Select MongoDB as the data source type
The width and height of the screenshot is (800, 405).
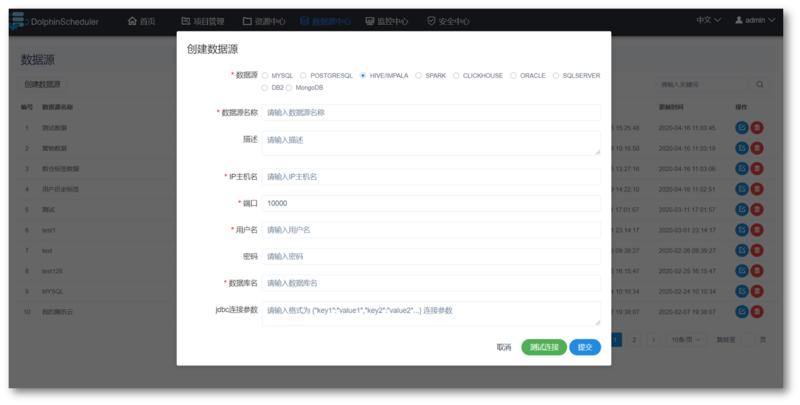coord(290,88)
